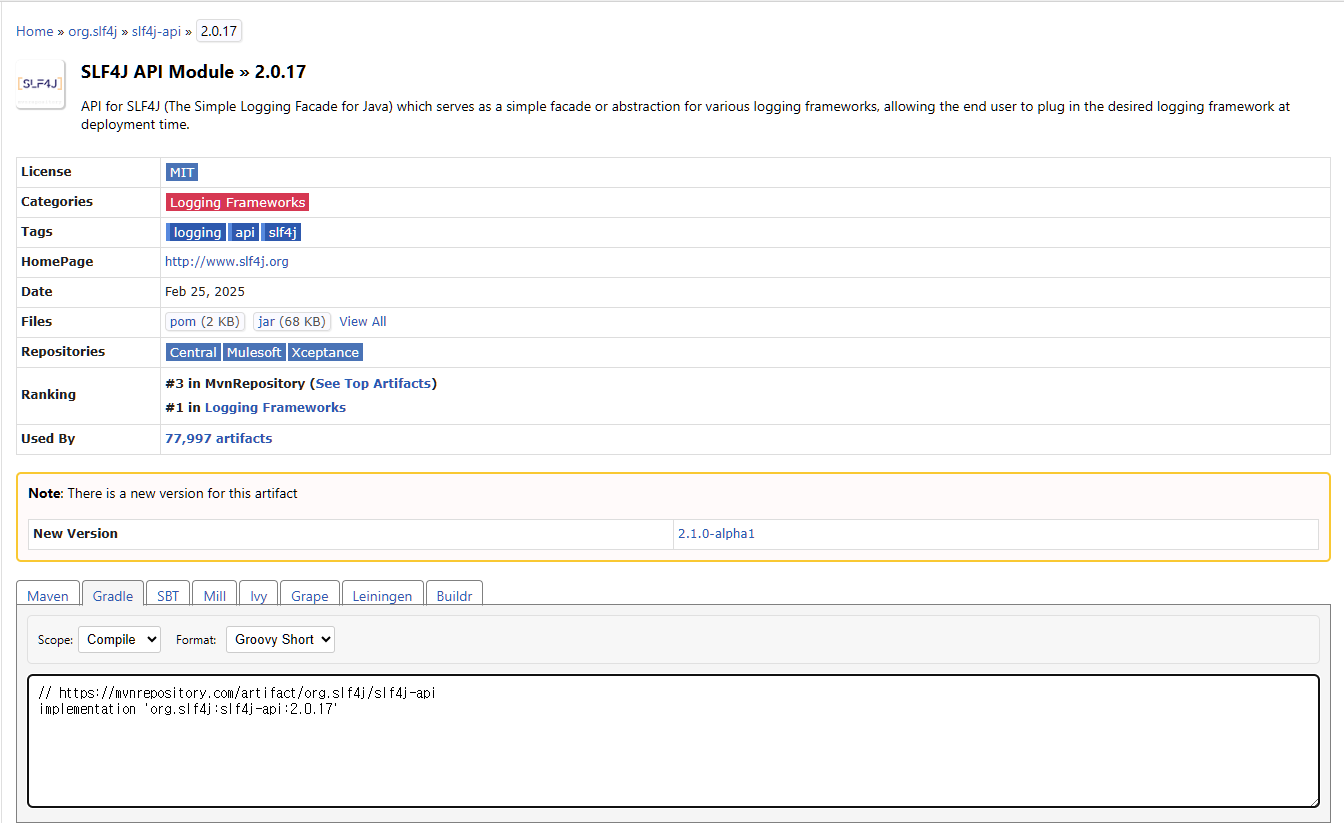Viewport: 1344px width, 823px height.
Task: Click the textarea resize grip corner
Action: pyautogui.click(x=1313, y=801)
